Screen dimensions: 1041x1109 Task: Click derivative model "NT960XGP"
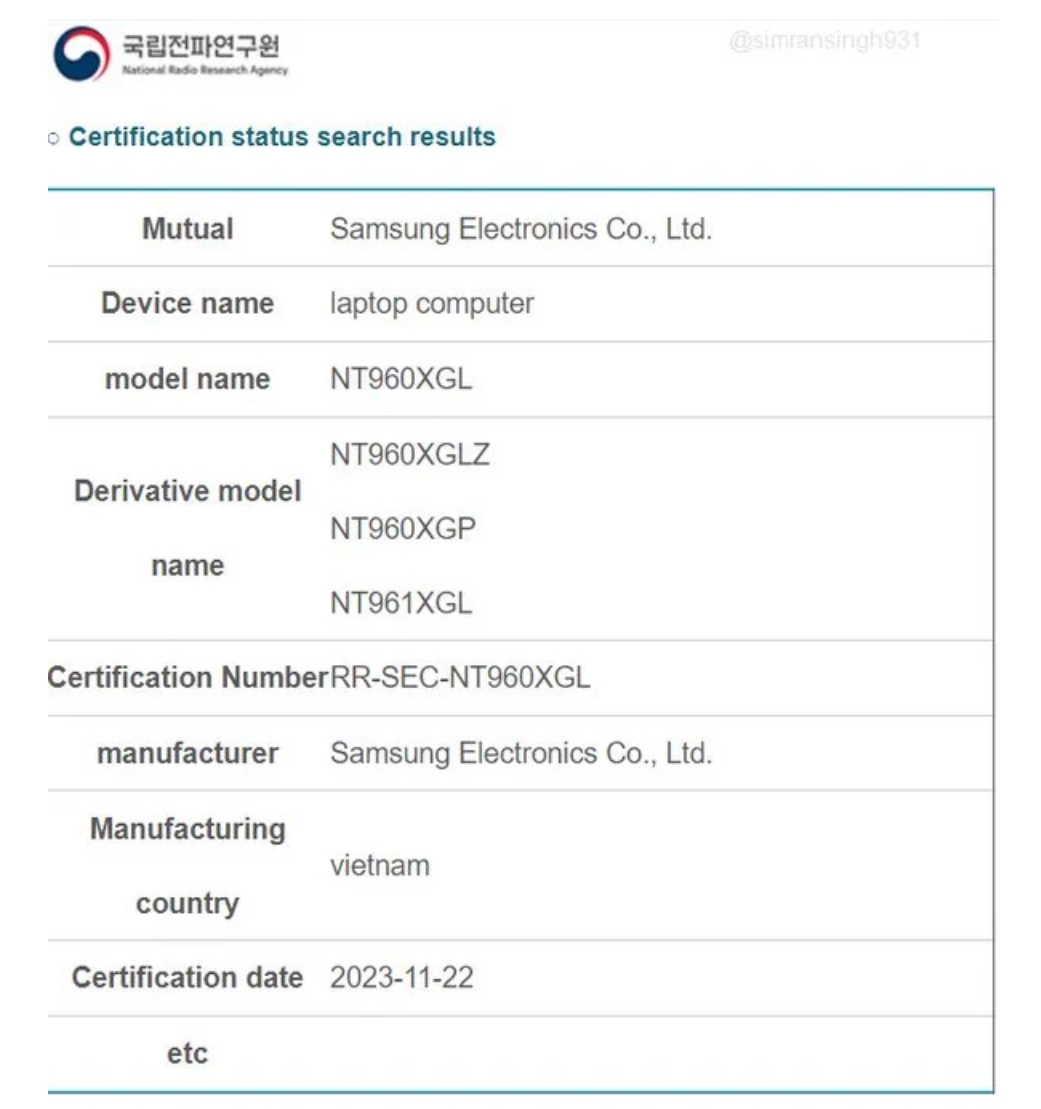(403, 528)
